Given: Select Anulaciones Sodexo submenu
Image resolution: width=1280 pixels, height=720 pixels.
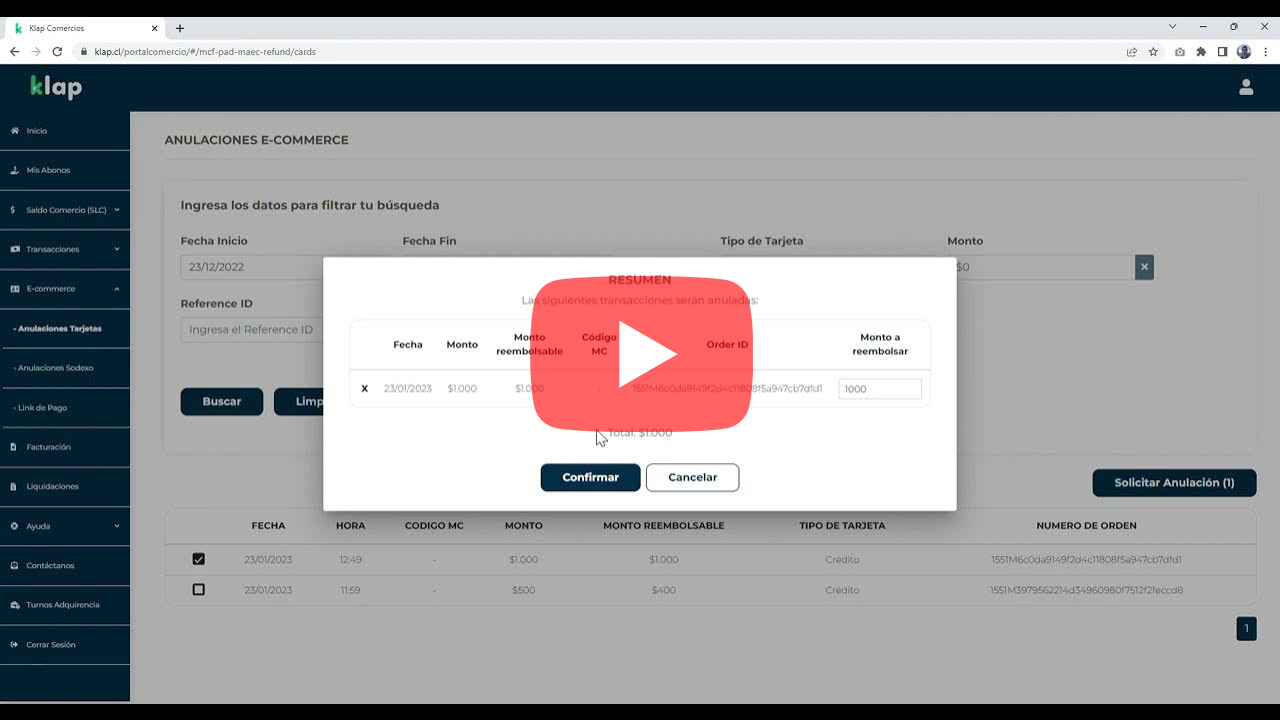Looking at the screenshot, I should click(x=65, y=368).
